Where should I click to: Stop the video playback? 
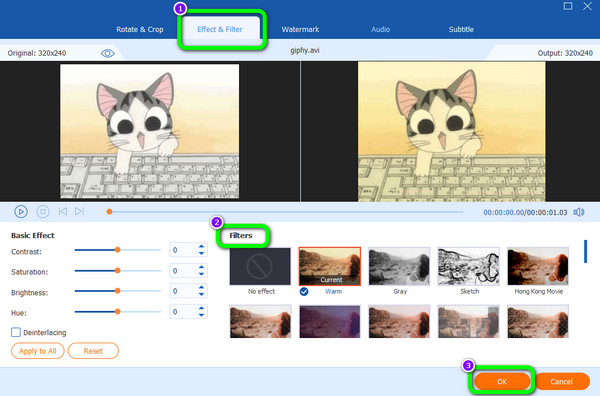[43, 212]
